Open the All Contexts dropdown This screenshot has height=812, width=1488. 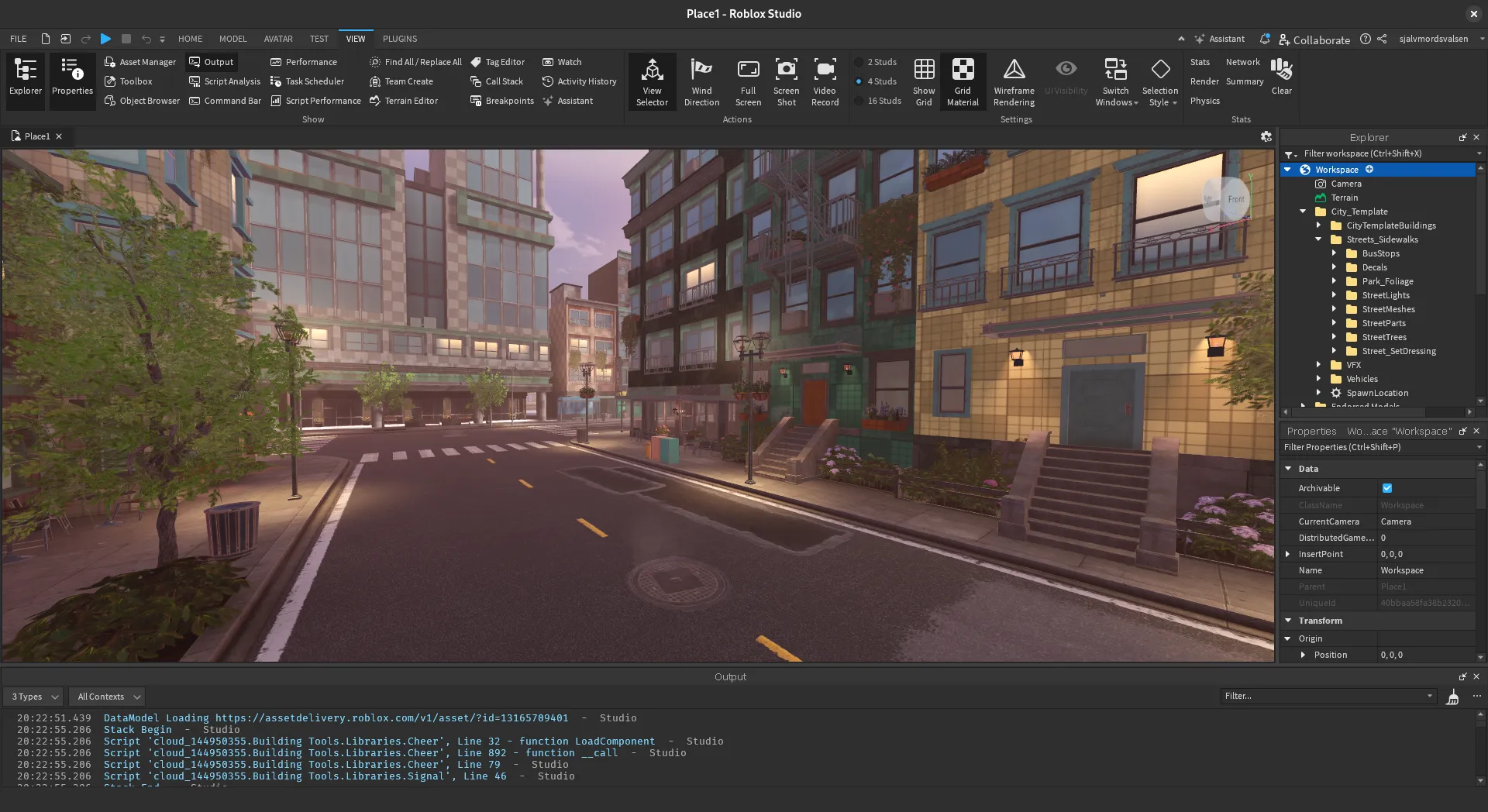click(x=108, y=697)
